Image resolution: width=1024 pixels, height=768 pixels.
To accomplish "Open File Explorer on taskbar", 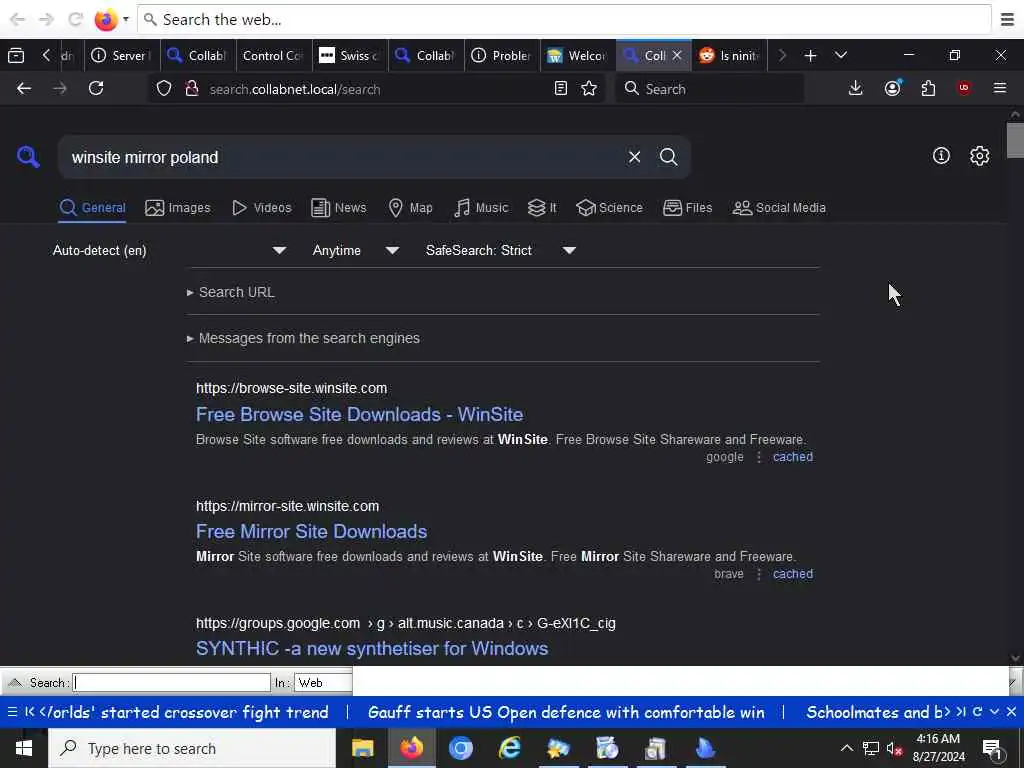I will [362, 748].
